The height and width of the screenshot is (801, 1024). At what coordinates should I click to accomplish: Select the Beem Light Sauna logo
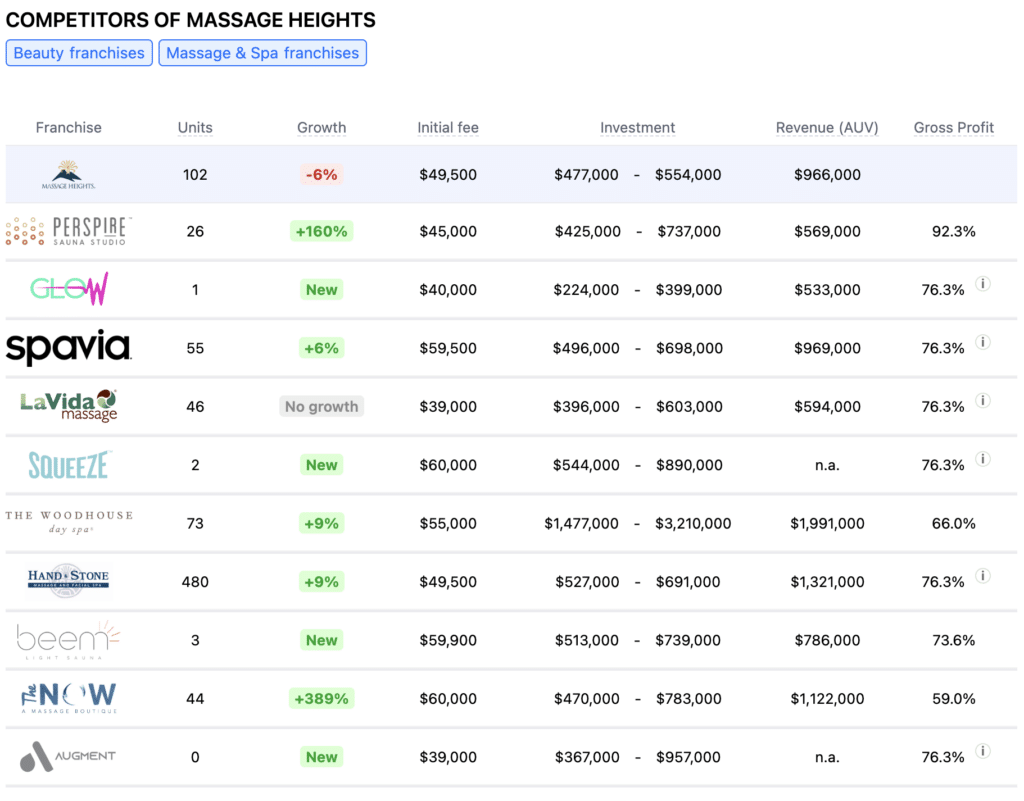[68, 639]
